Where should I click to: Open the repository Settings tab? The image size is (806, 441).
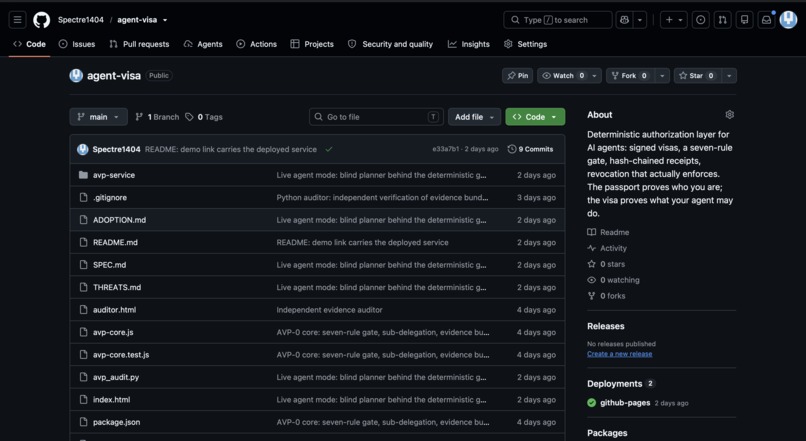(x=525, y=44)
